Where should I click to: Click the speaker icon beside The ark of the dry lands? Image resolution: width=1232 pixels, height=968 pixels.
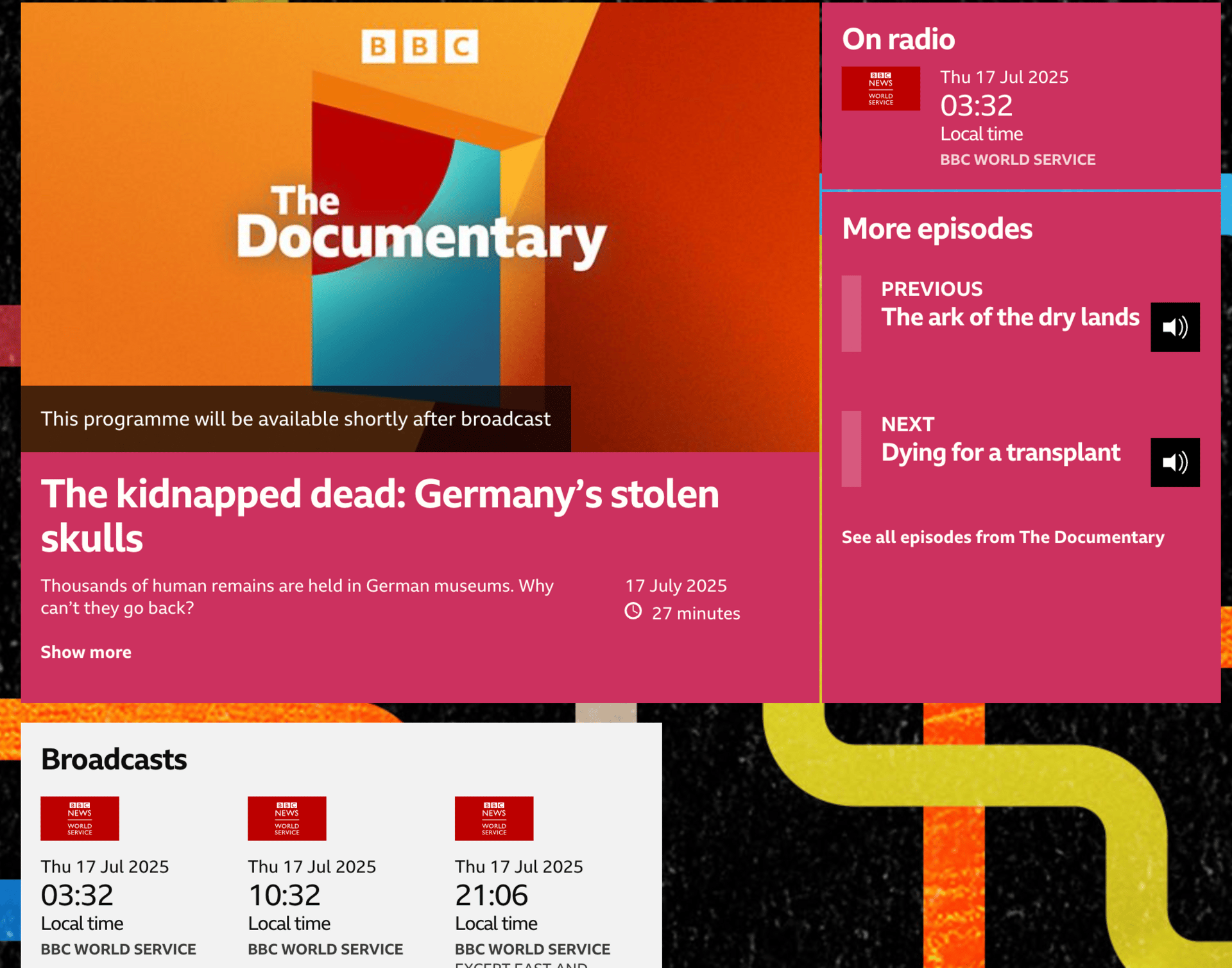point(1174,327)
